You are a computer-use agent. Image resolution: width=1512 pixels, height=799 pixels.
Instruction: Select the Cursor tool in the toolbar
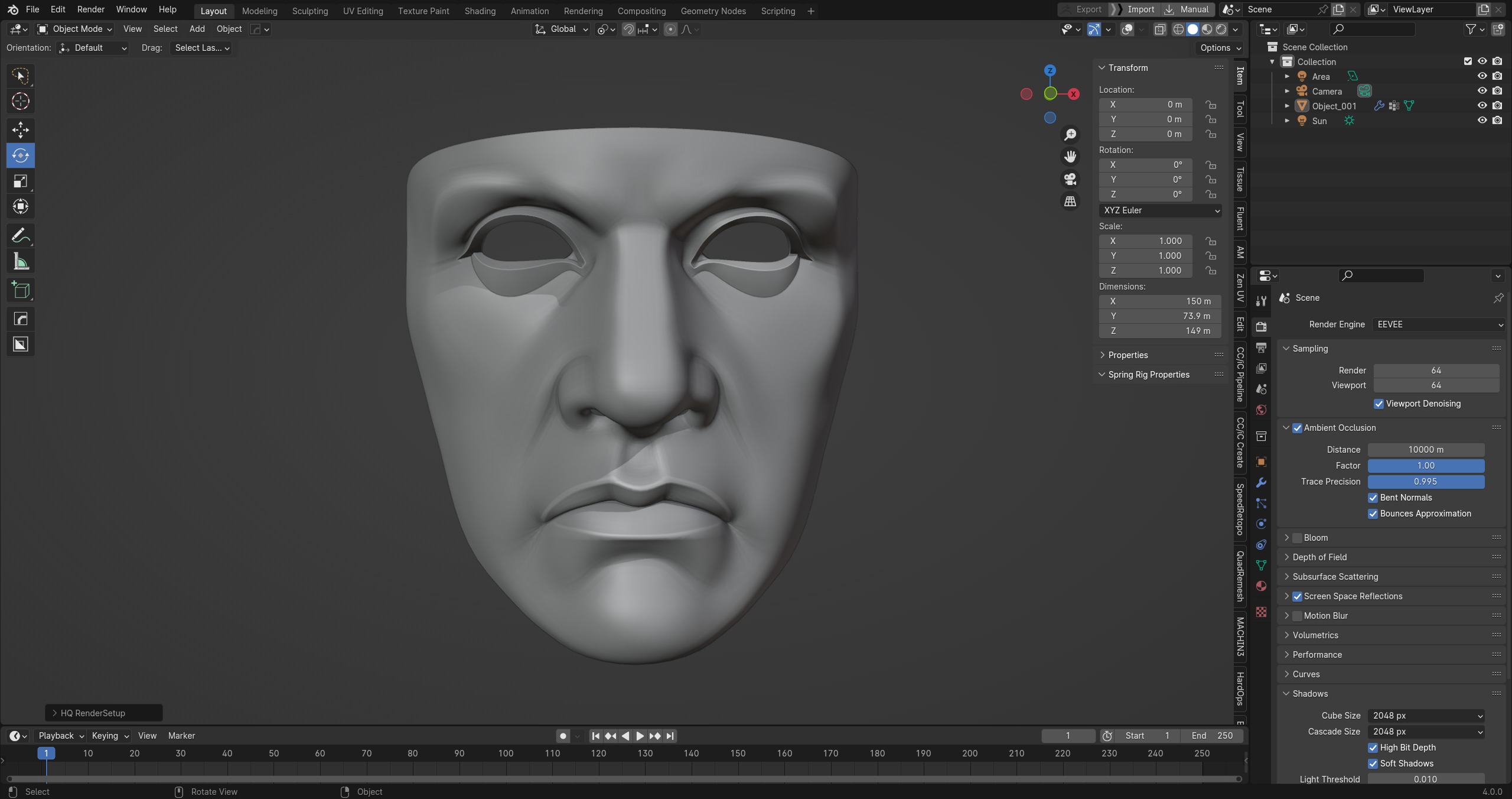tap(21, 101)
